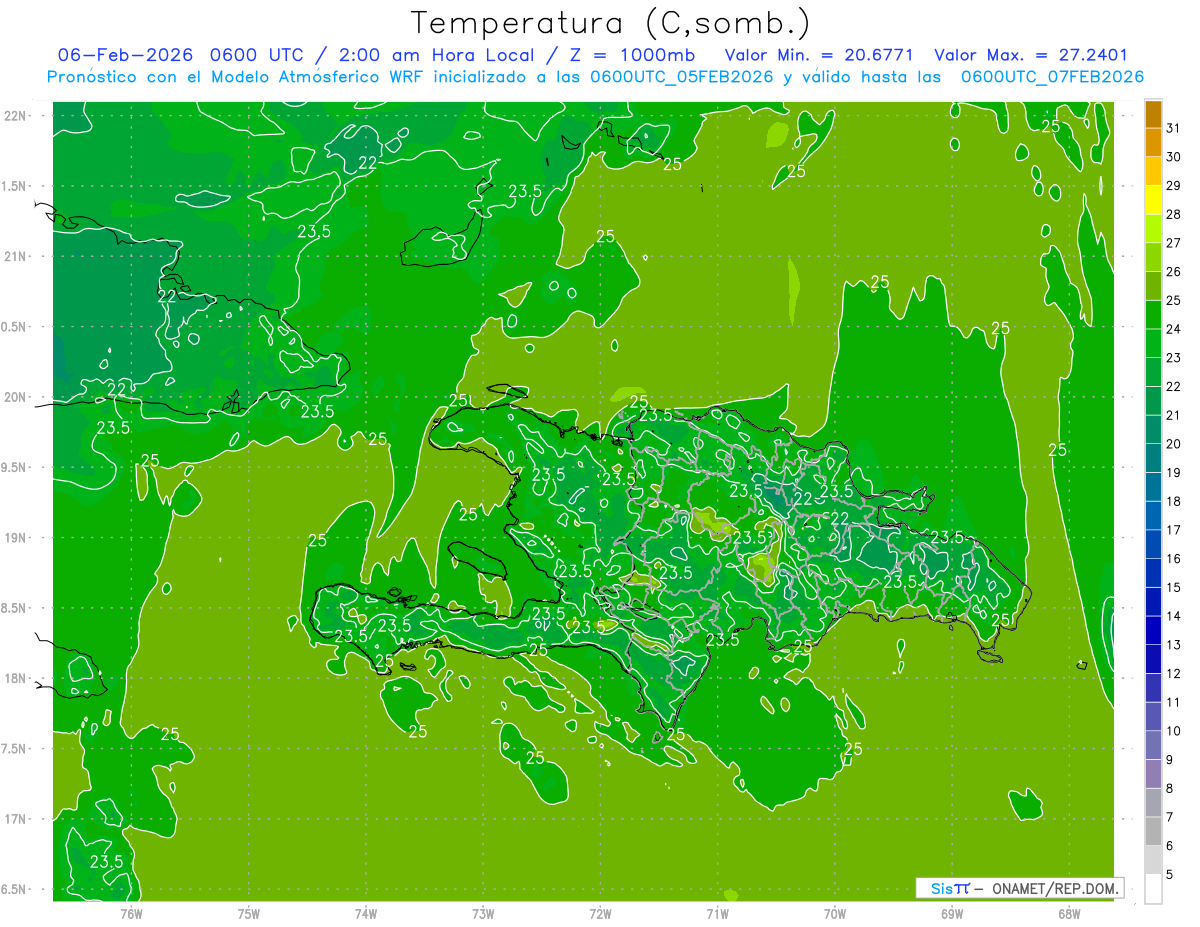Click legend label '17'
1200x927 pixels.
[x=1174, y=530]
